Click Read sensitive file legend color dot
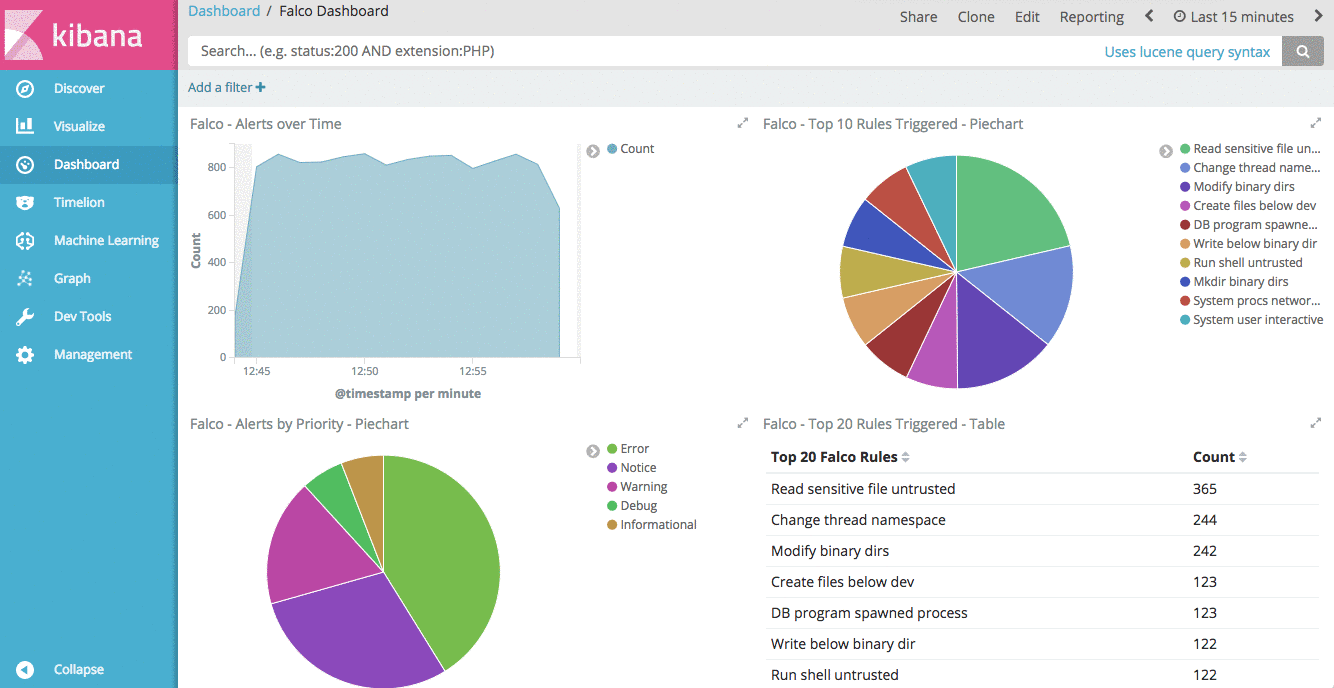1334x688 pixels. point(1185,149)
